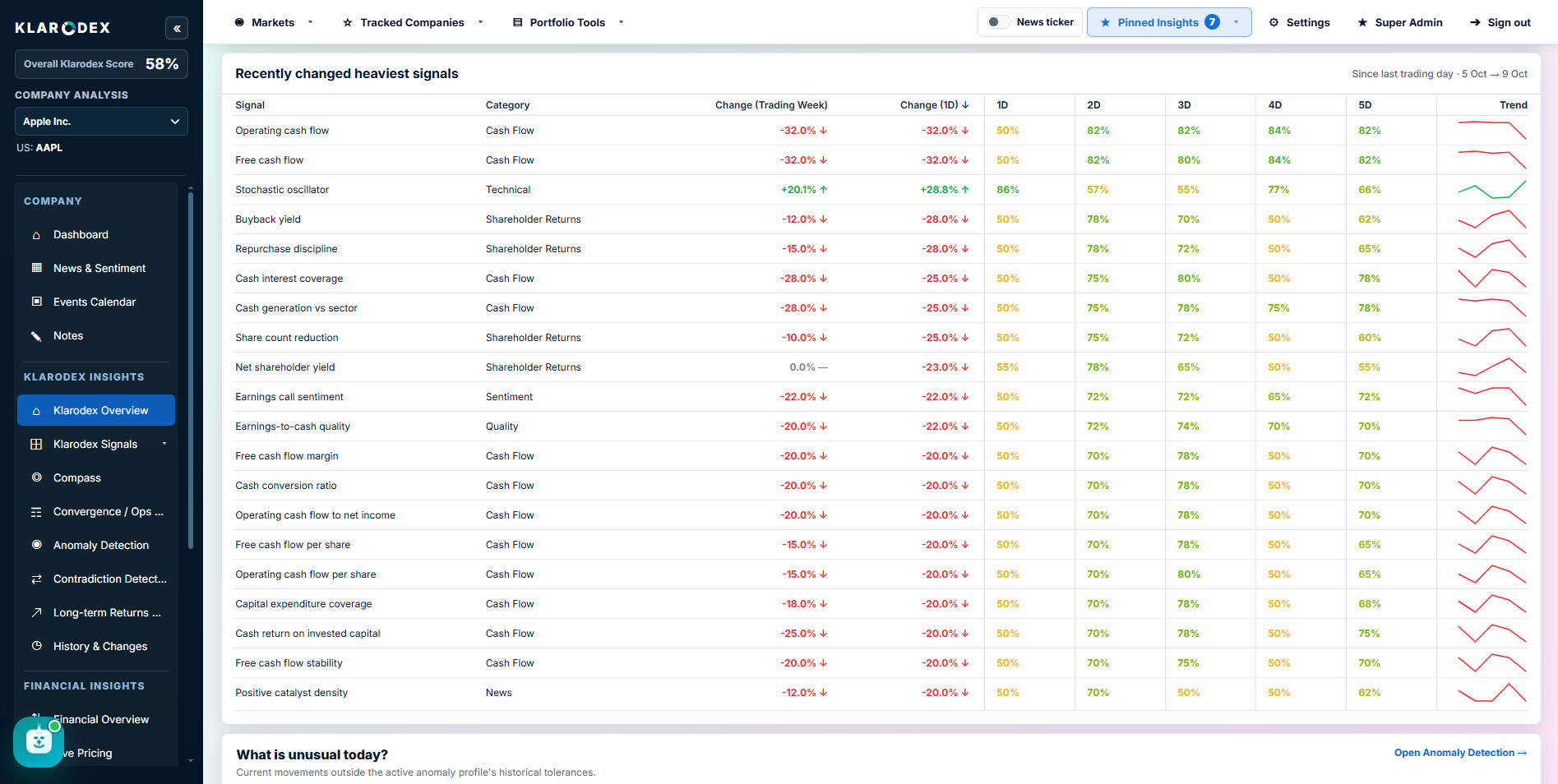This screenshot has width=1558, height=784.
Task: Expand the Markets dropdown arrow
Action: (x=310, y=22)
